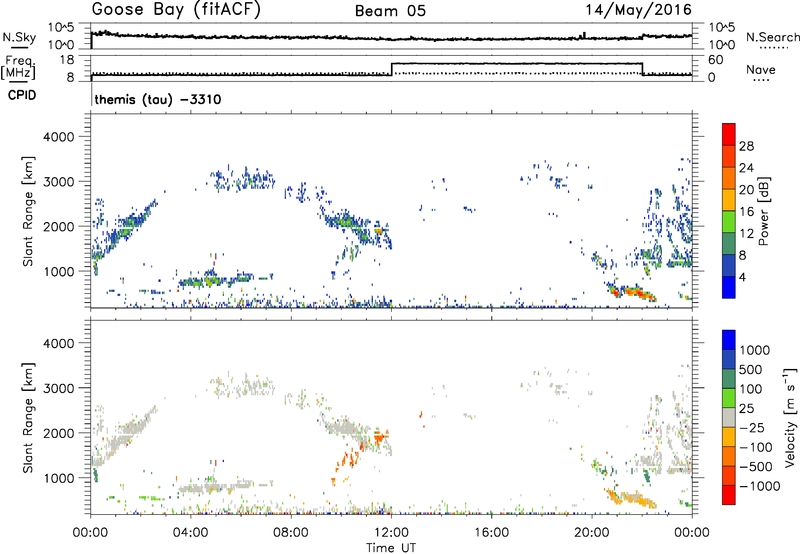Select the "Beam 05" heading
Viewport: 800px width, 554px height.
tap(390, 11)
